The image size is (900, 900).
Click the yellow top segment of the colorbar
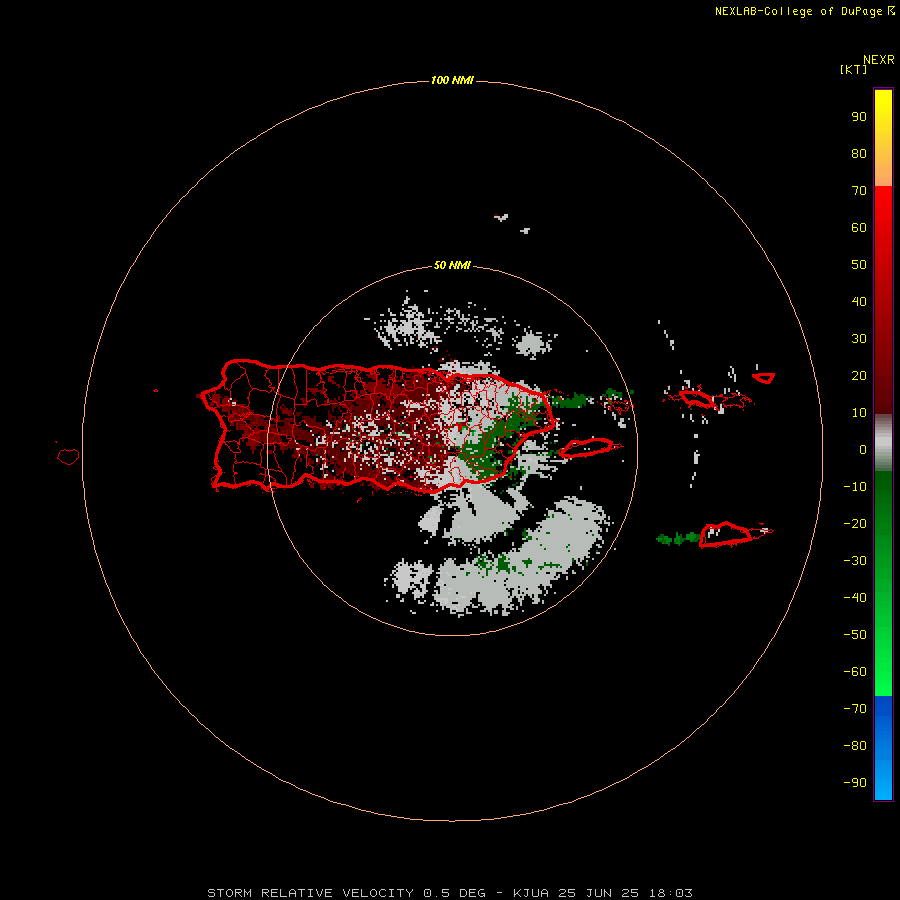(883, 138)
